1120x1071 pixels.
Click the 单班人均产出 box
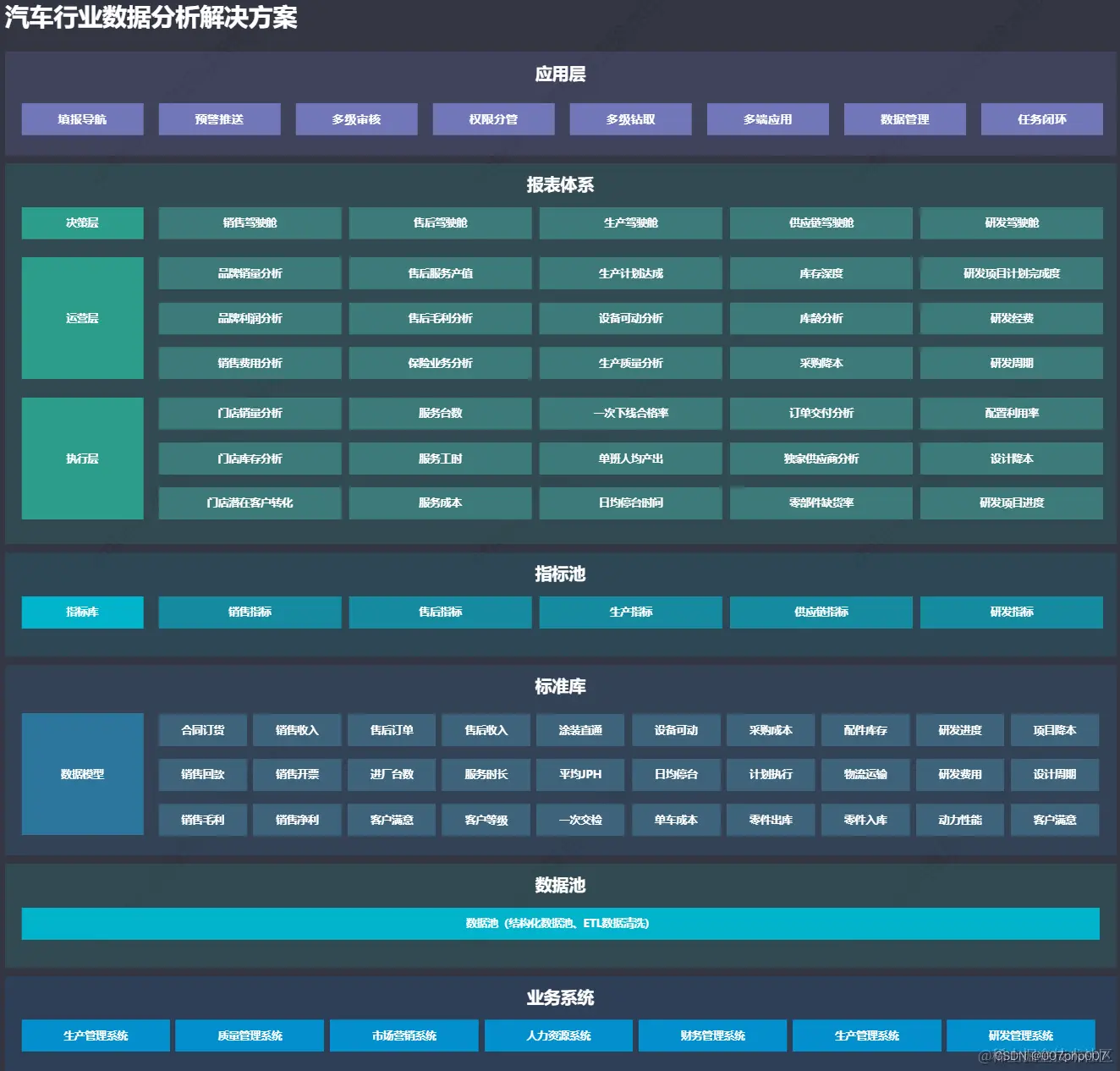click(630, 459)
